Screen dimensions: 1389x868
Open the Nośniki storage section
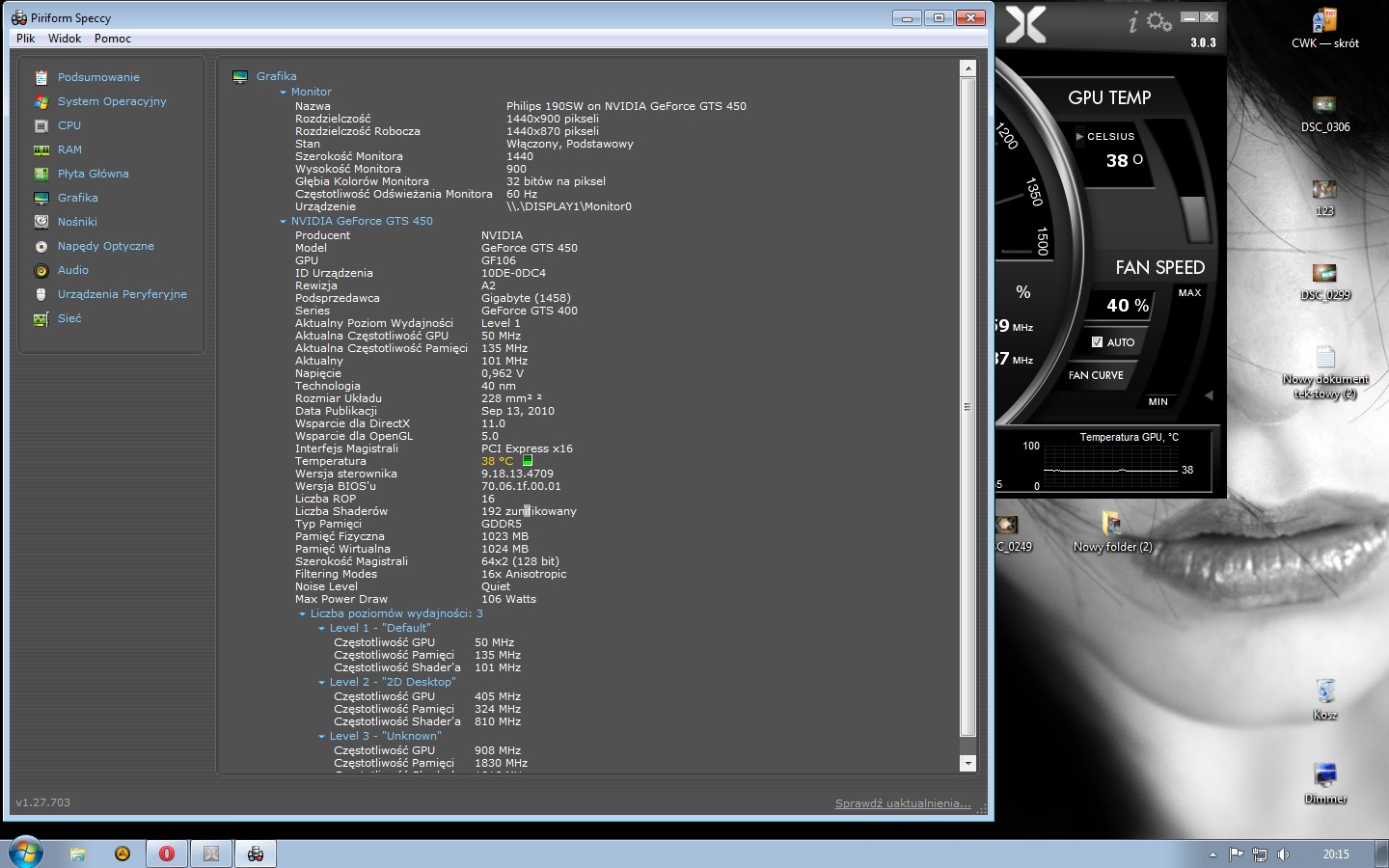(x=77, y=222)
